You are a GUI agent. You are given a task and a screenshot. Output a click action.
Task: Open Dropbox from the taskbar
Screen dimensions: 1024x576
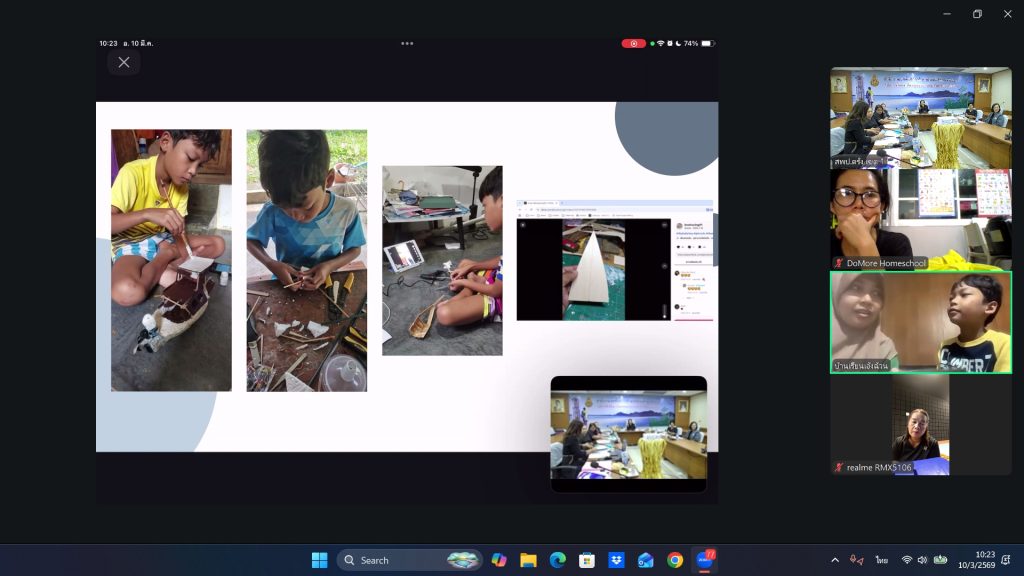click(616, 560)
